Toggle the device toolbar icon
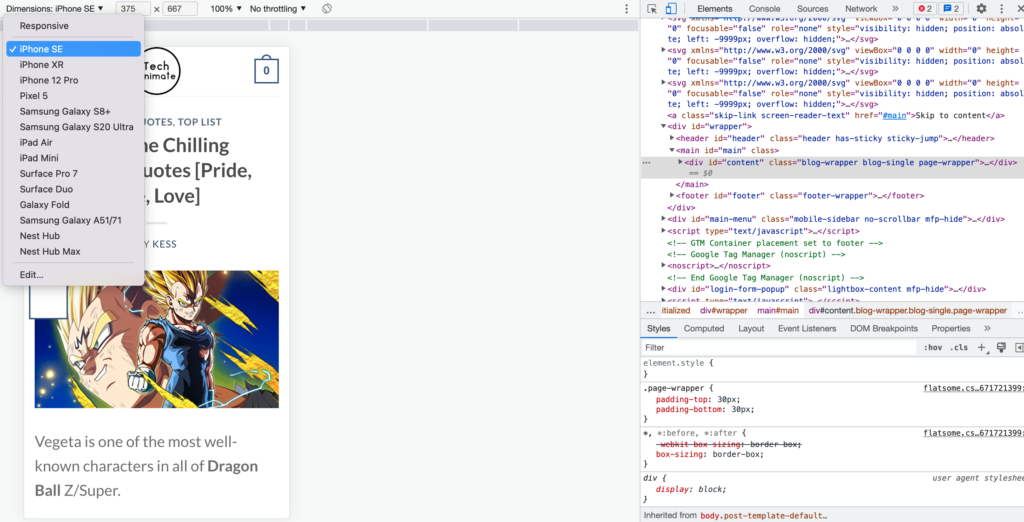 [671, 9]
